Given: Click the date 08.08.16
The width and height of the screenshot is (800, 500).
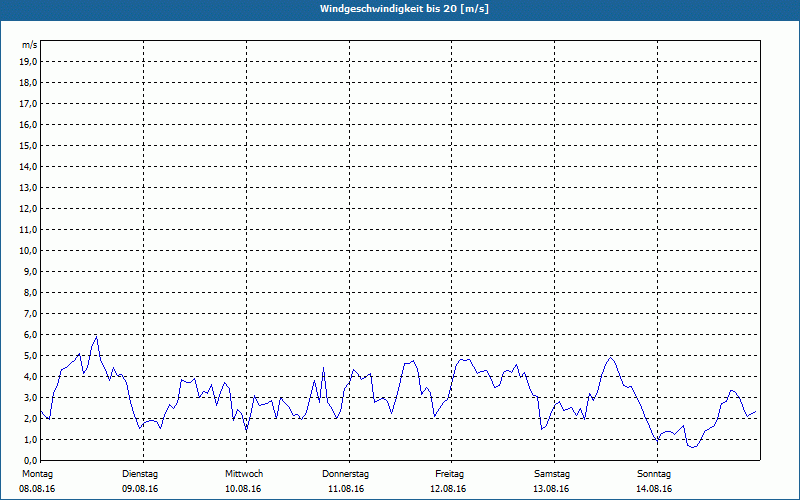Looking at the screenshot, I should (37, 489).
